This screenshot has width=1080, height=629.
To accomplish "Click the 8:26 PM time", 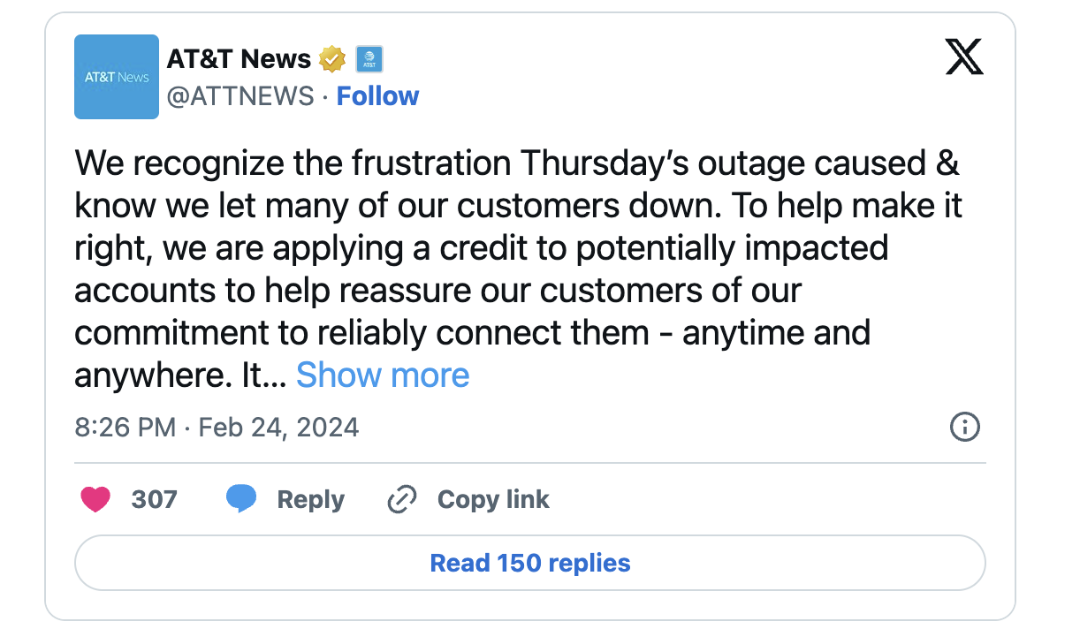I will point(125,428).
